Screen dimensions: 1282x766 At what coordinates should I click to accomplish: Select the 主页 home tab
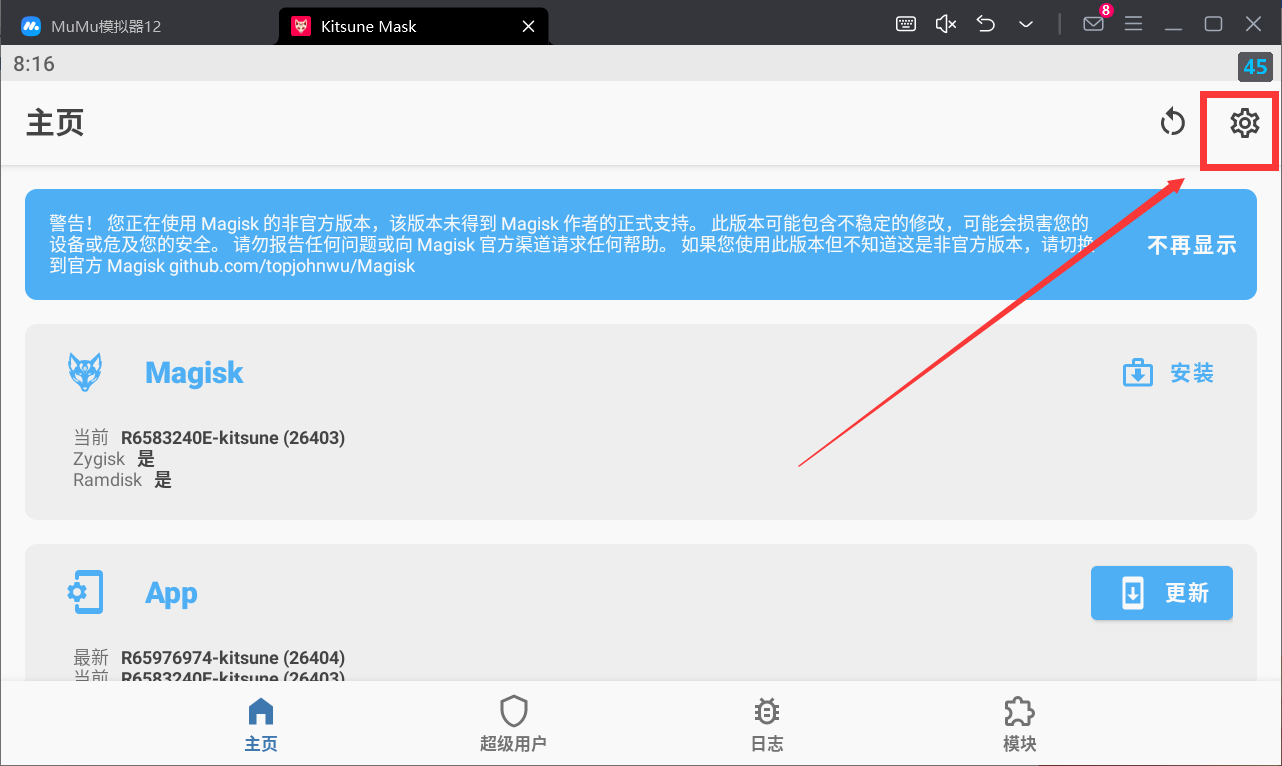point(260,725)
